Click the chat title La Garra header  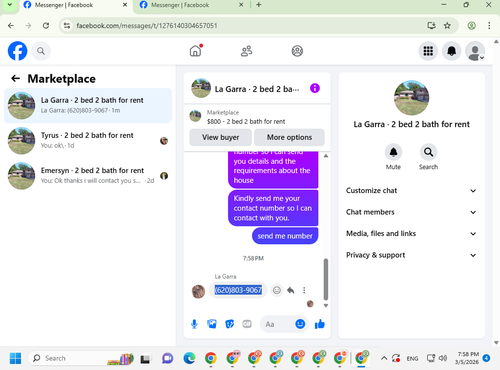coord(257,89)
